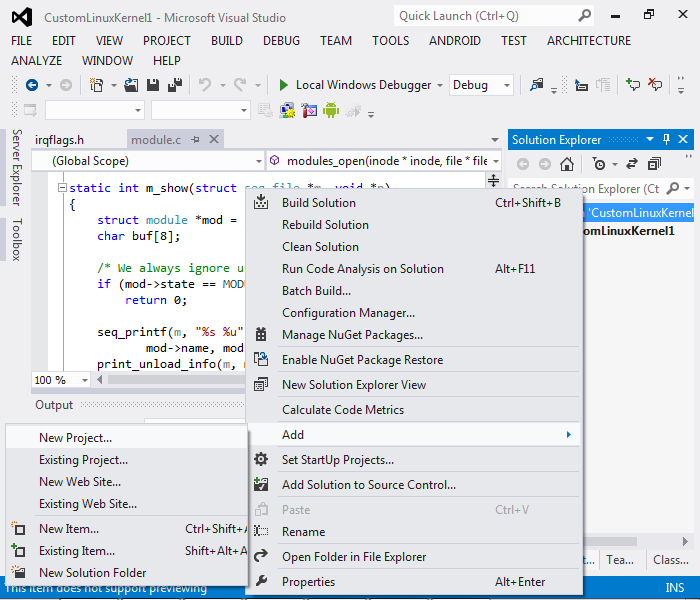Click the Open File toolbar icon
700x600 pixels.
tap(131, 85)
